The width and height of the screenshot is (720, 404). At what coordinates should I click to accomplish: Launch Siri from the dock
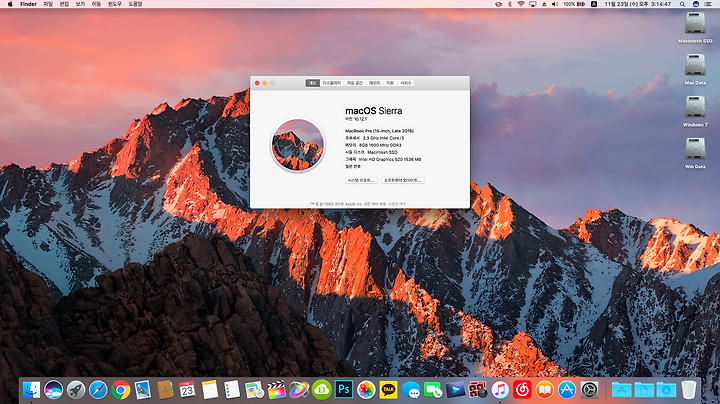pos(54,390)
